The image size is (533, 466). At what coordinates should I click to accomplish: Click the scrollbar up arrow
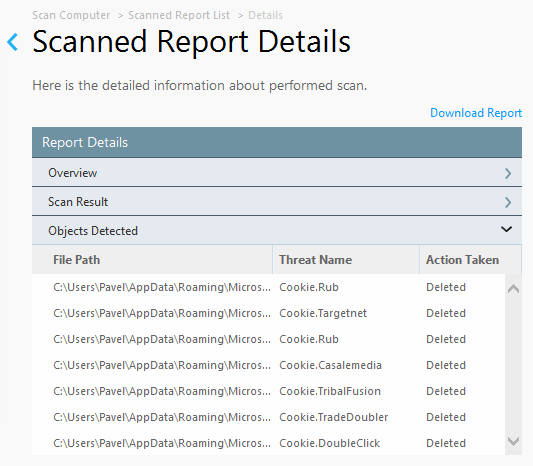click(x=513, y=289)
